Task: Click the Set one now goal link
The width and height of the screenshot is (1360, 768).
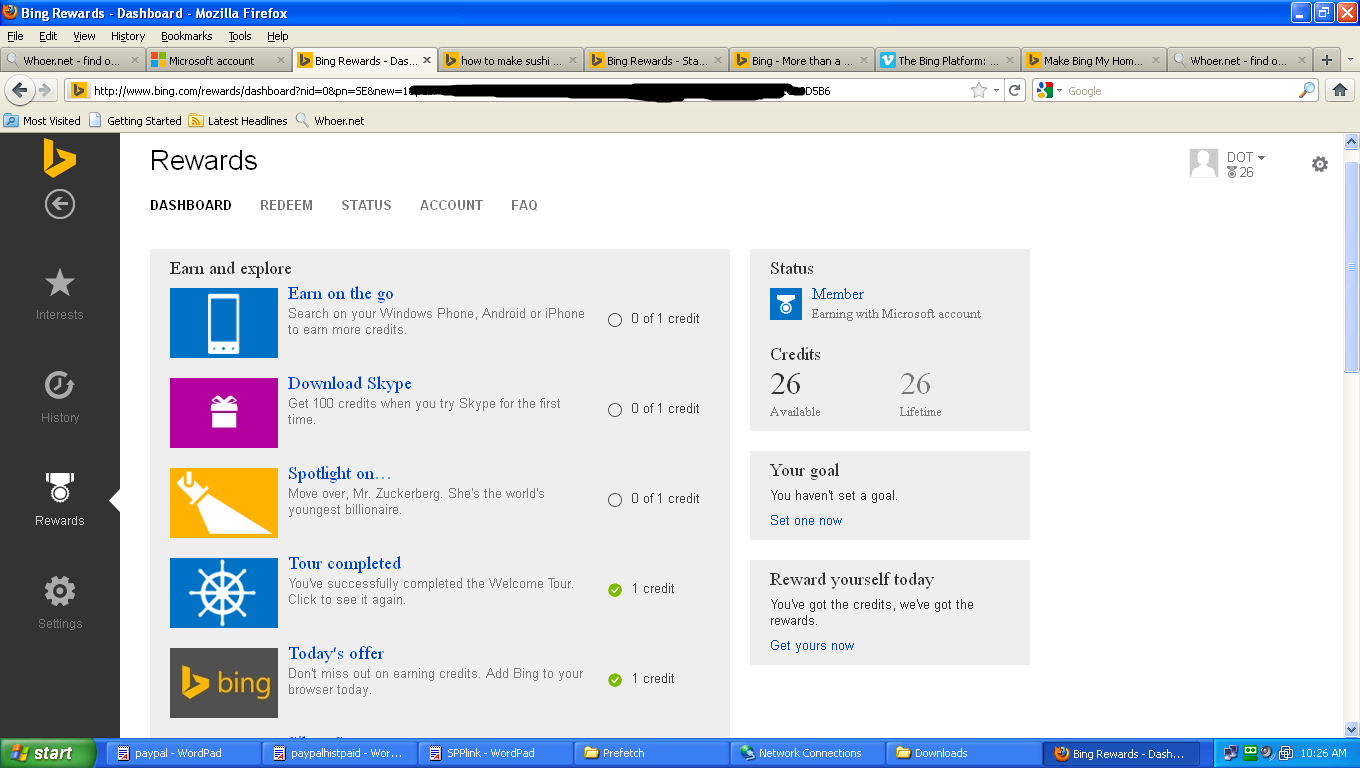Action: (x=806, y=520)
